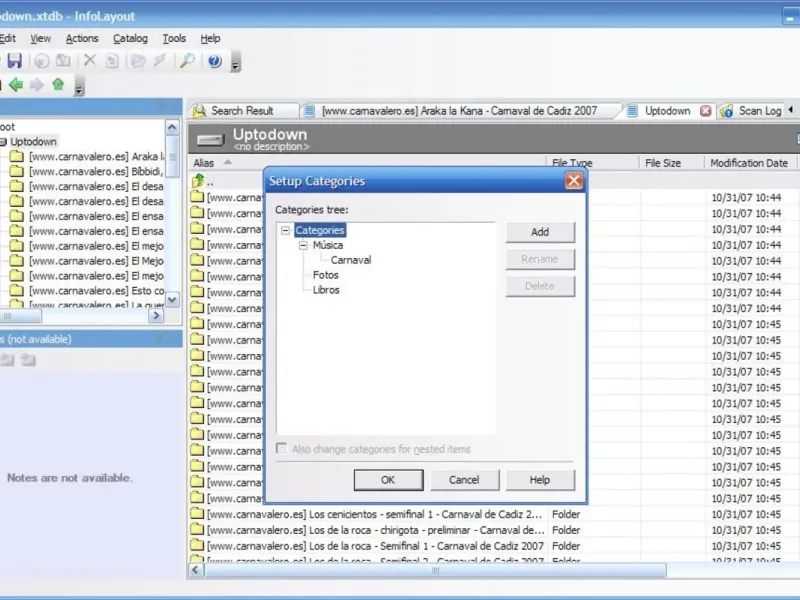Image resolution: width=800 pixels, height=600 pixels.
Task: Select the Libros category
Action: point(326,290)
